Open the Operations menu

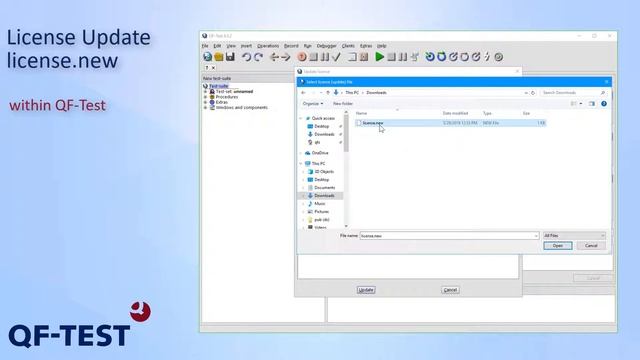click(x=268, y=46)
